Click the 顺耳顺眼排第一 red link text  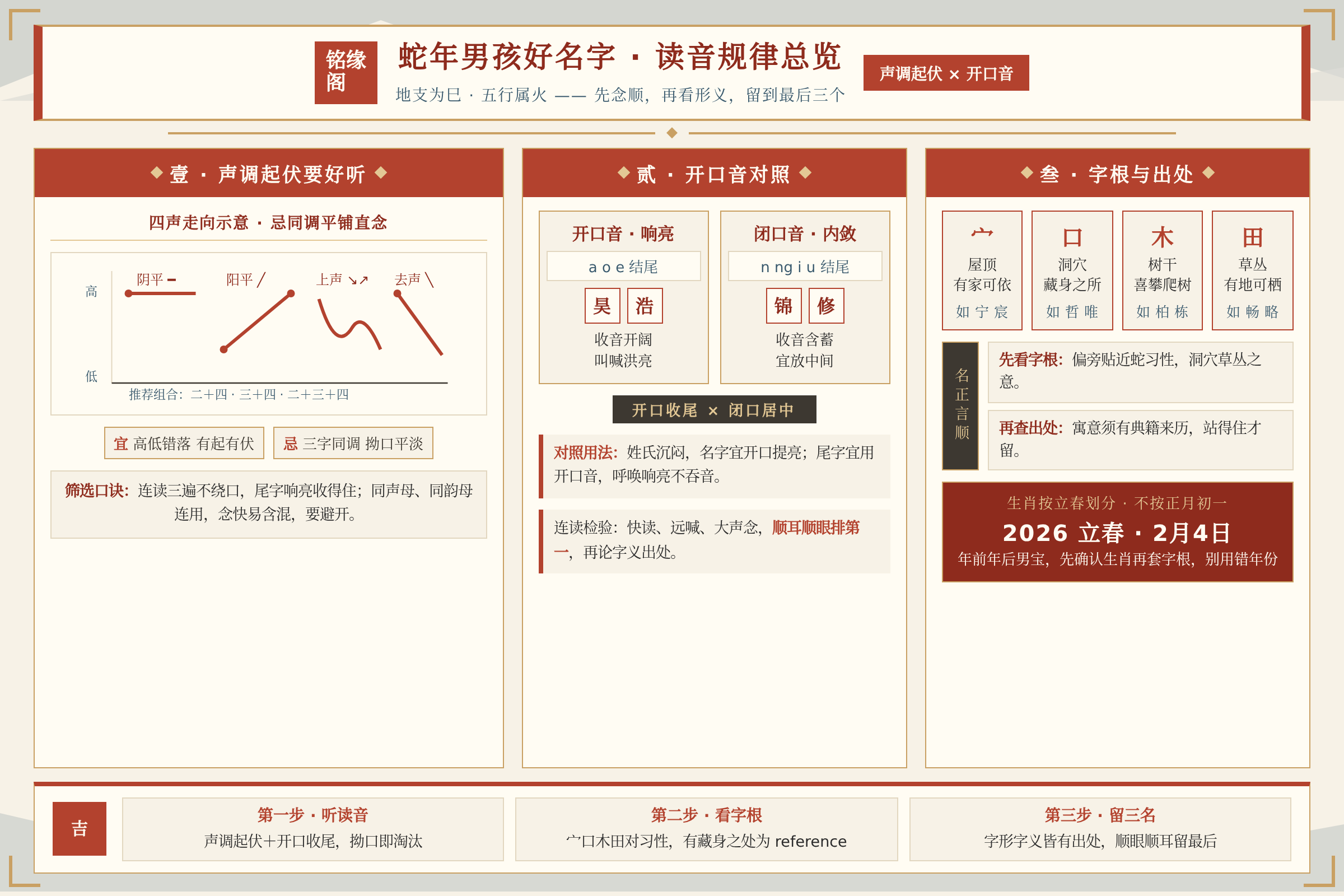pyautogui.click(x=815, y=528)
